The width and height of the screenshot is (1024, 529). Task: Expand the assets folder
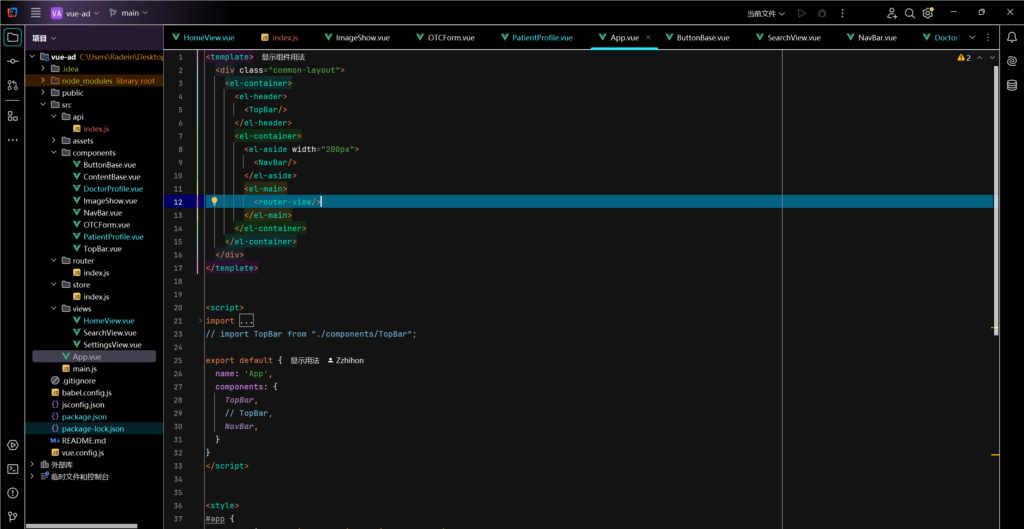point(54,140)
